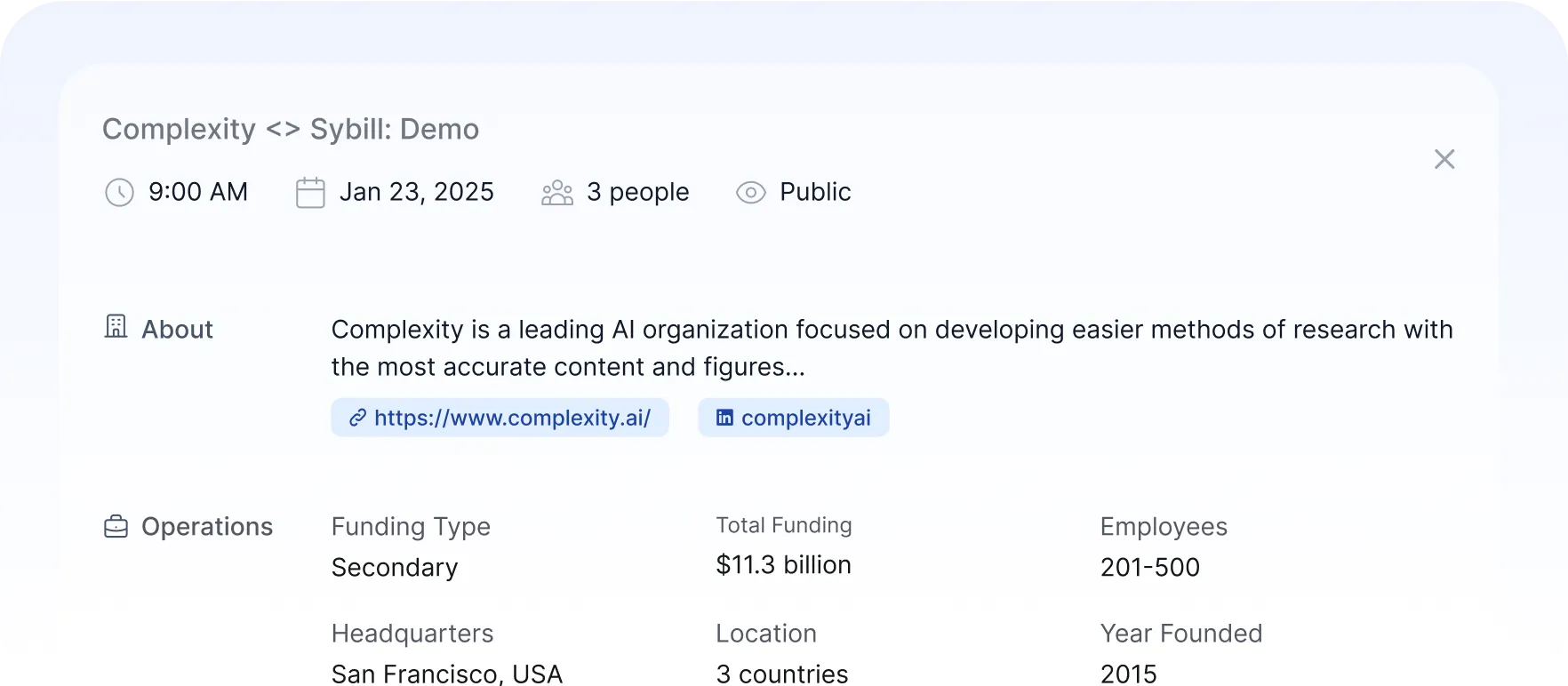Click the calendar icon beside Jan 23, 2025
1568x686 pixels.
pyautogui.click(x=310, y=192)
